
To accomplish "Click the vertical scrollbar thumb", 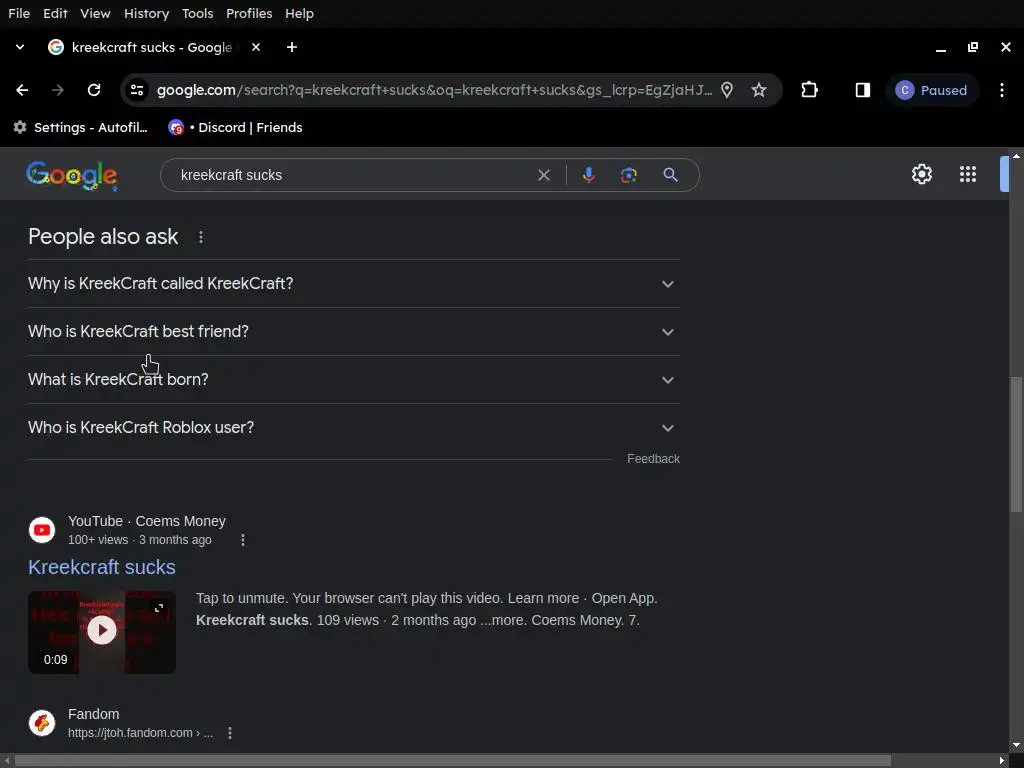I will [1016, 444].
